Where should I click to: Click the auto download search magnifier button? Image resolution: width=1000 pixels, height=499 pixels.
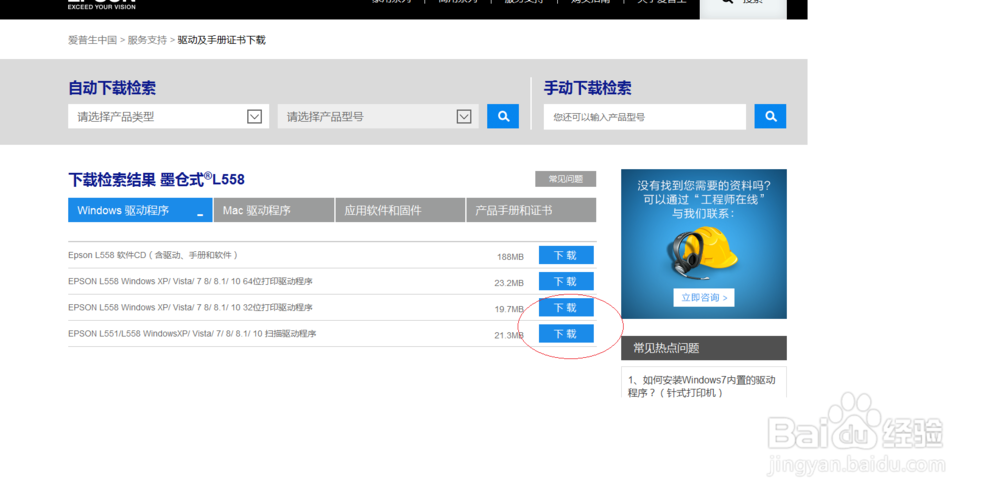[x=503, y=116]
